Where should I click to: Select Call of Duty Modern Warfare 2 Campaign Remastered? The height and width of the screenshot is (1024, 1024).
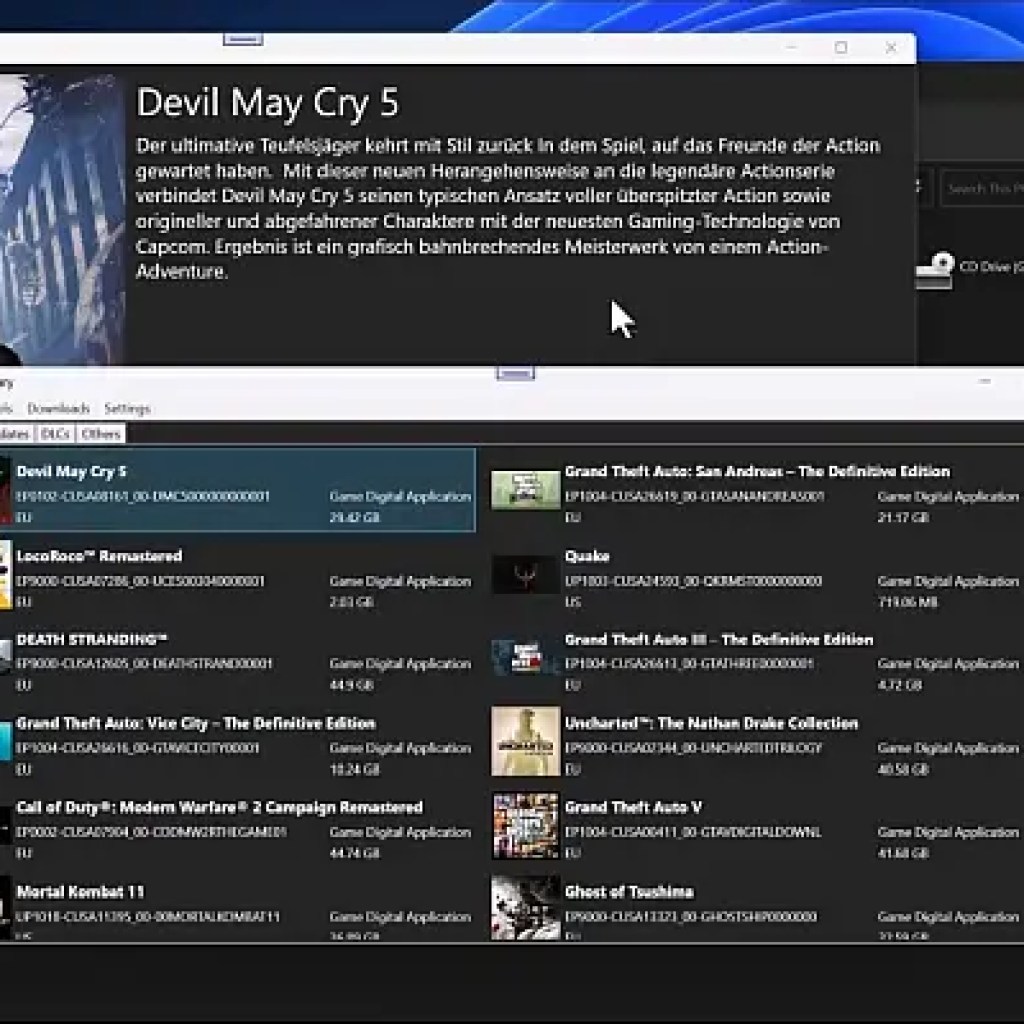tap(238, 827)
